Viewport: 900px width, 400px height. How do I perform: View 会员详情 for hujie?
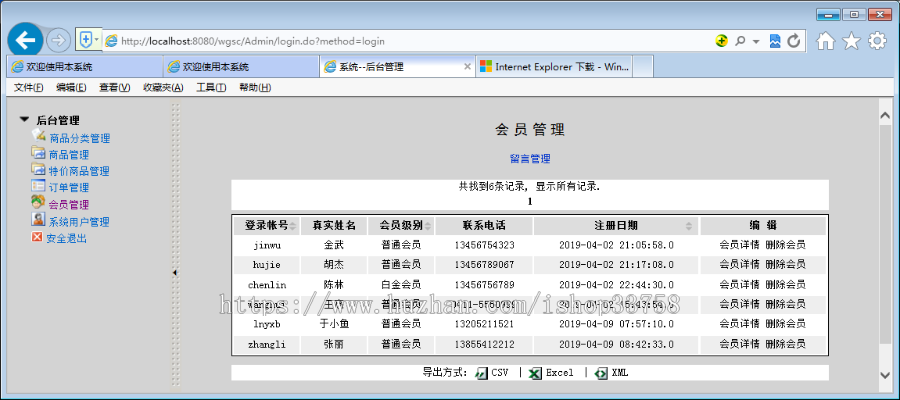click(x=739, y=264)
